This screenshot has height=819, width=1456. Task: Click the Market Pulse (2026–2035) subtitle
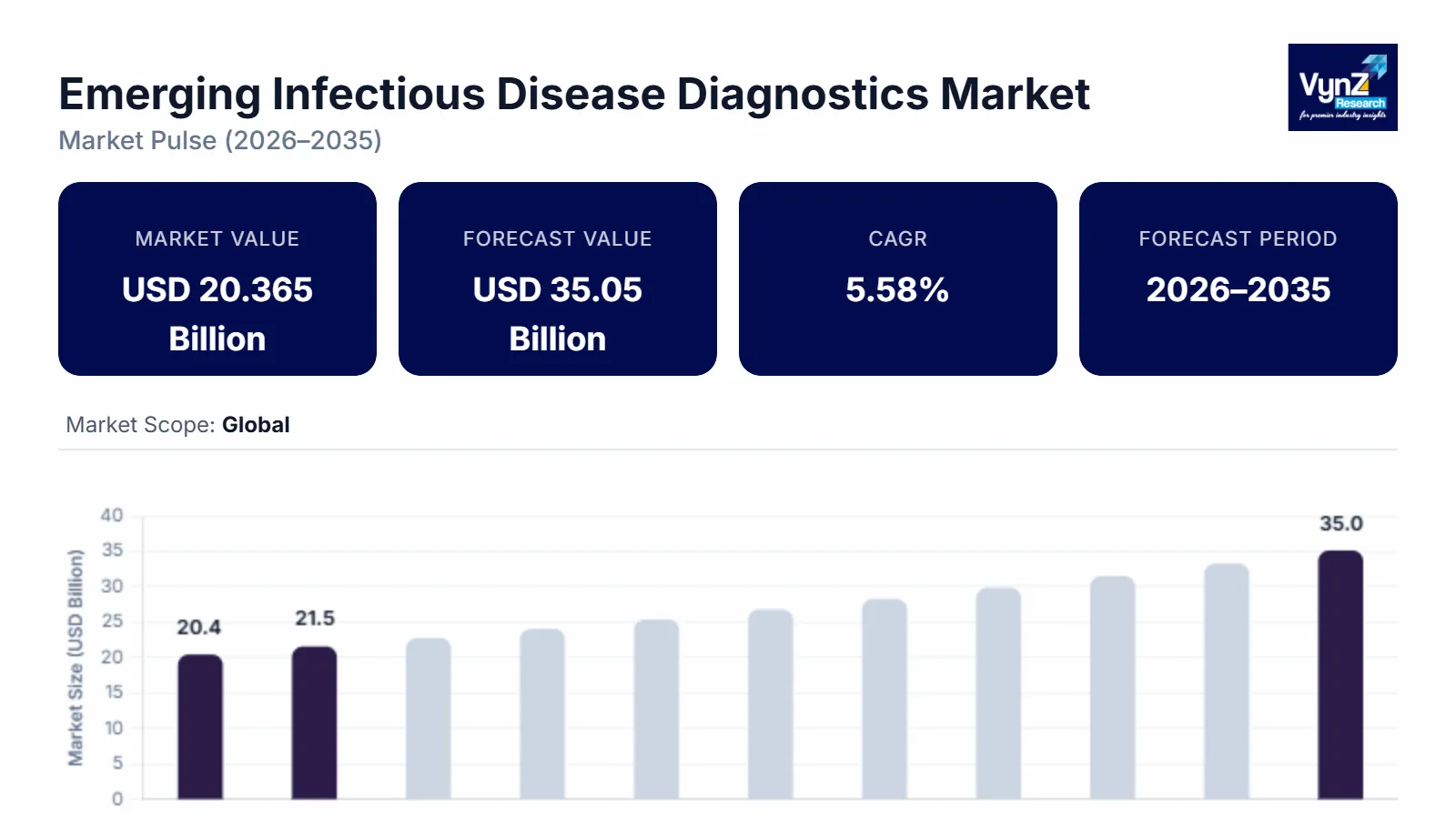pyautogui.click(x=220, y=140)
